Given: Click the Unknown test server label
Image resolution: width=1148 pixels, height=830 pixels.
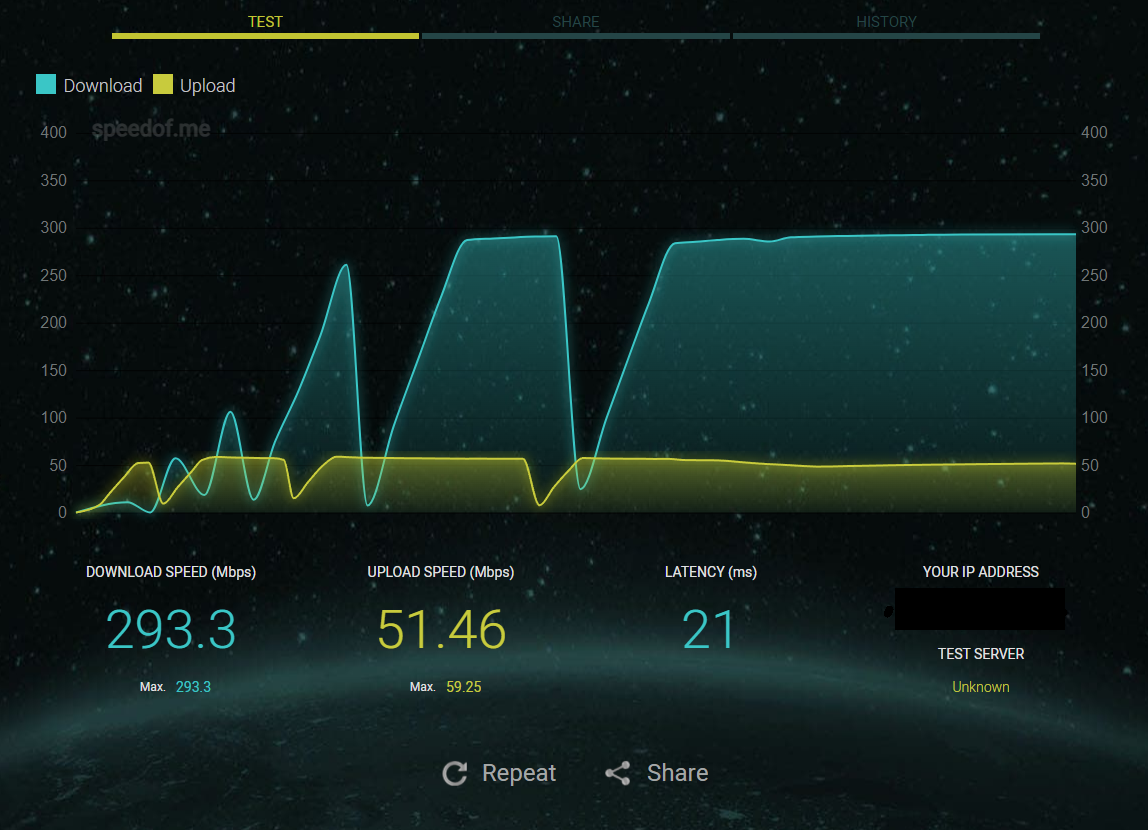Looking at the screenshot, I should [980, 687].
